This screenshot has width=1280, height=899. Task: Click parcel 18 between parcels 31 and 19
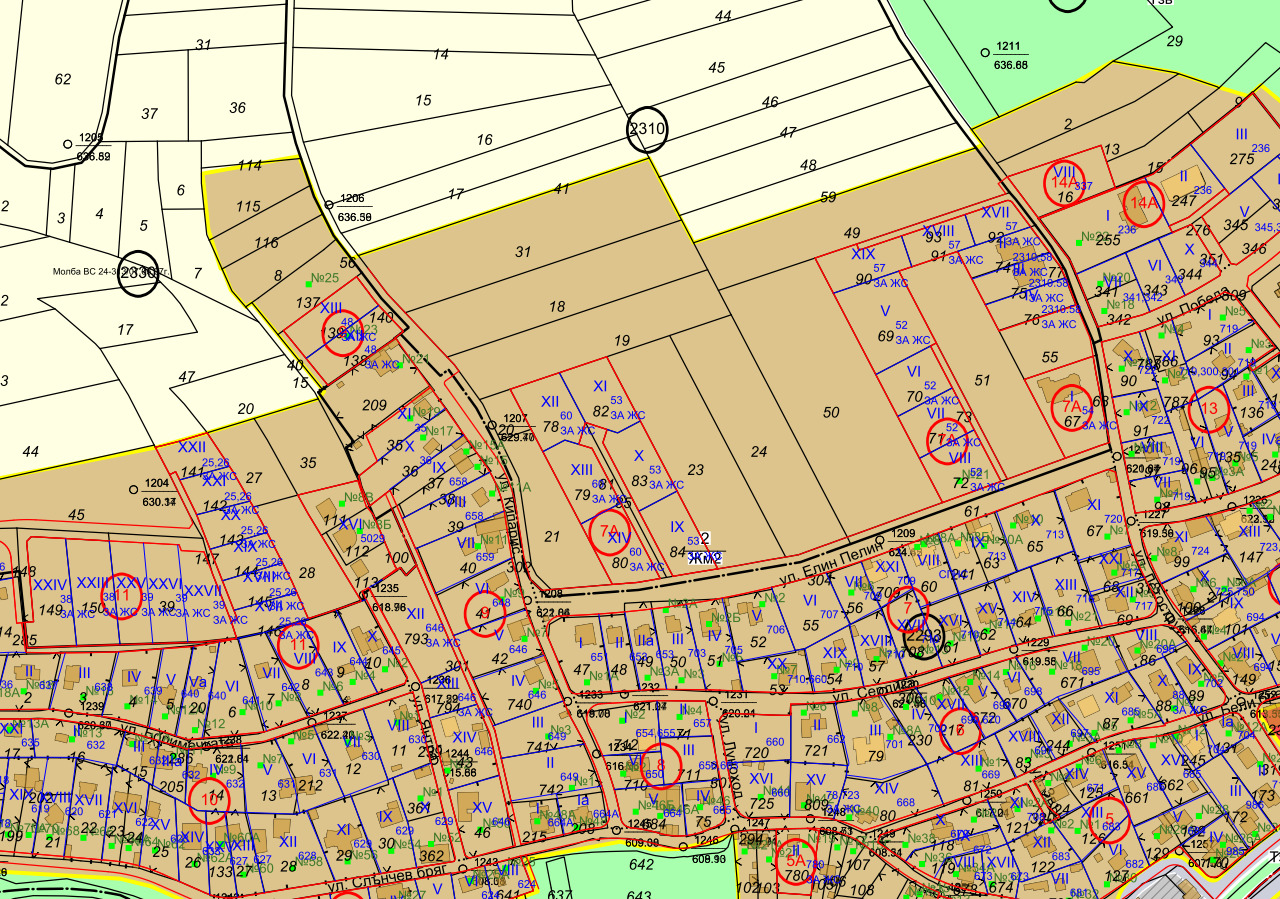point(557,307)
